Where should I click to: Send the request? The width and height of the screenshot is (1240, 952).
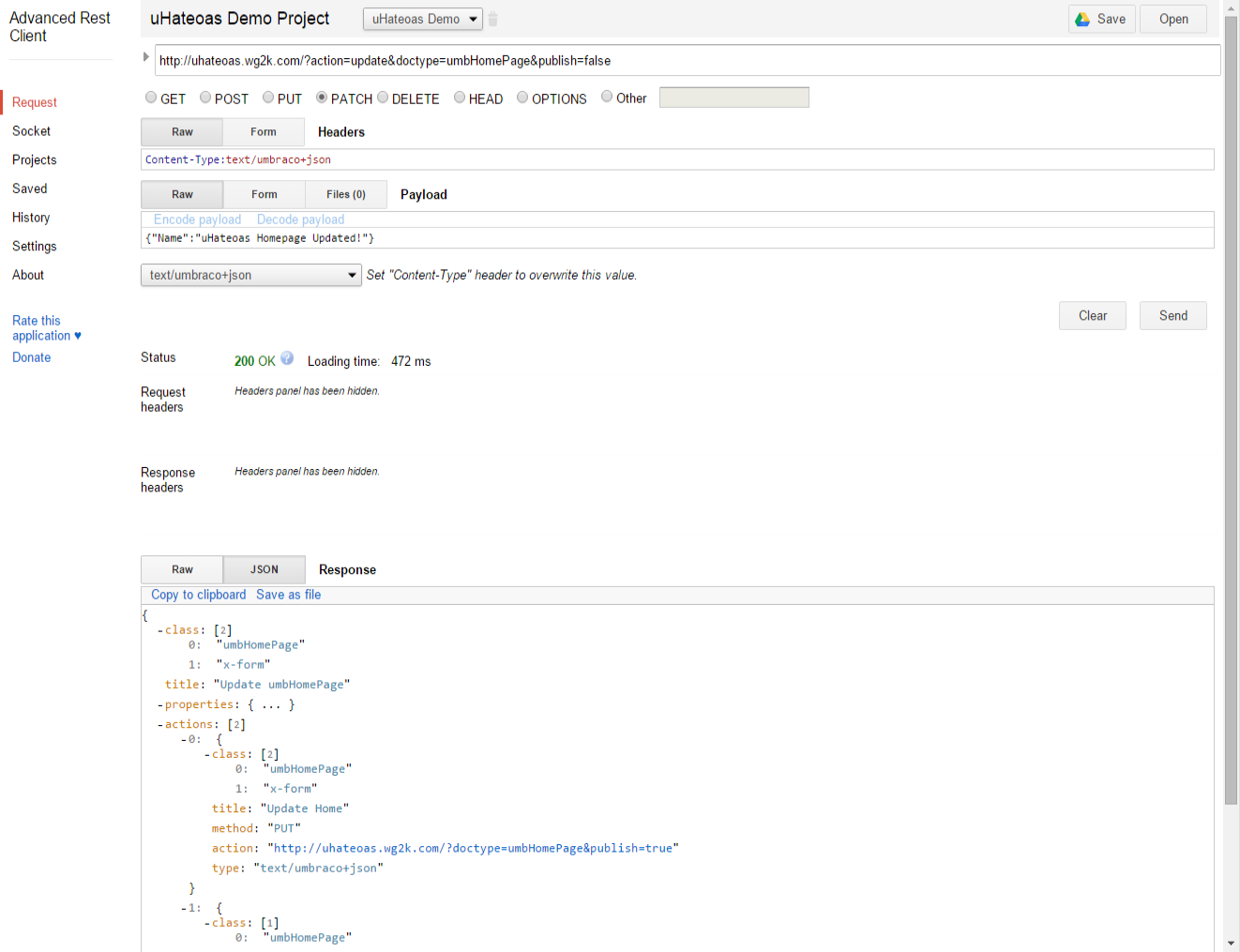pyautogui.click(x=1173, y=316)
